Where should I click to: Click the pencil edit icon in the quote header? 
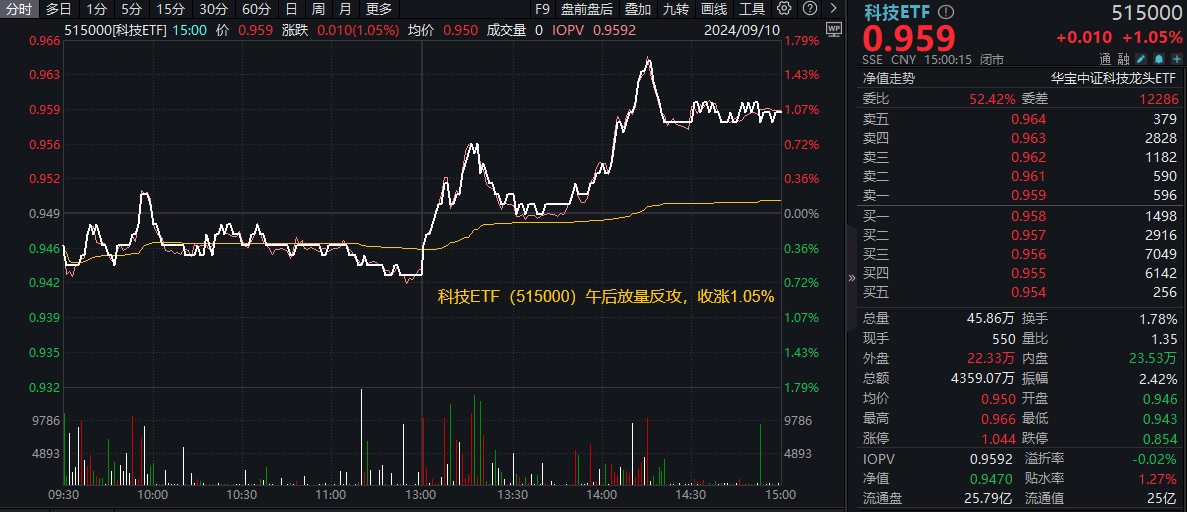1141,59
